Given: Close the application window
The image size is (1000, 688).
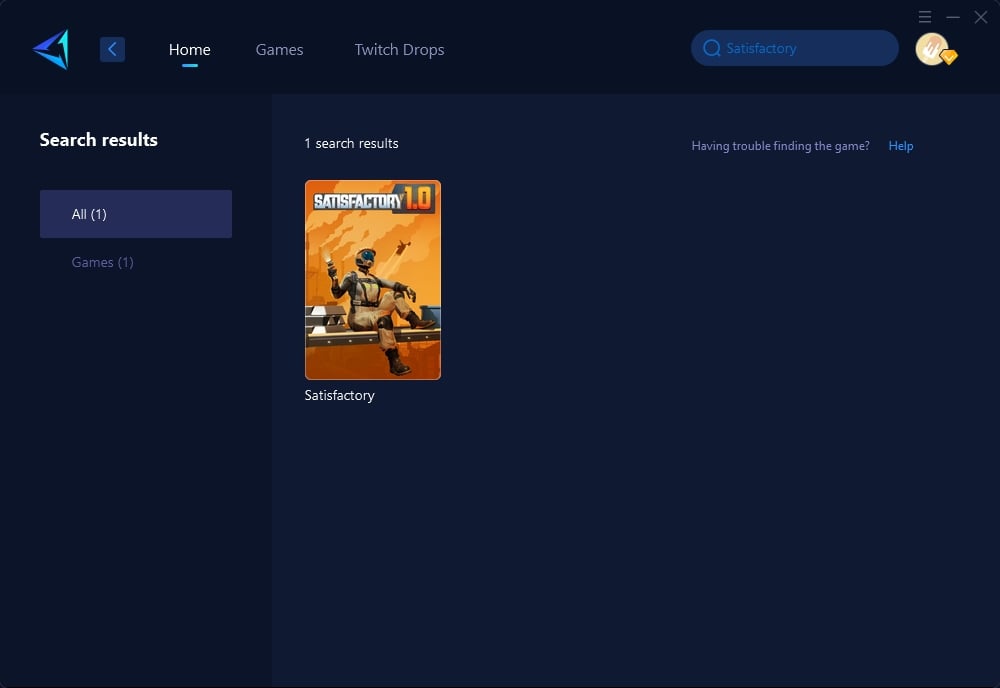Looking at the screenshot, I should click(x=981, y=17).
